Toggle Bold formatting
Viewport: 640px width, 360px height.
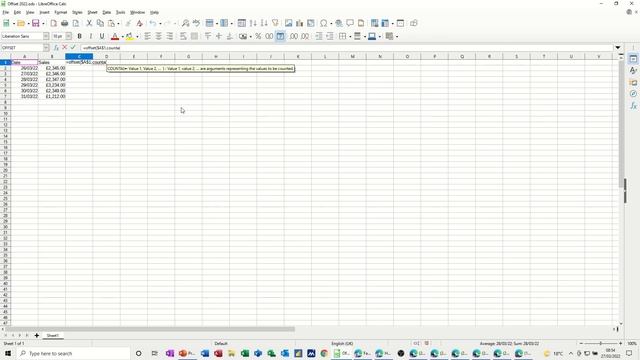(80, 36)
